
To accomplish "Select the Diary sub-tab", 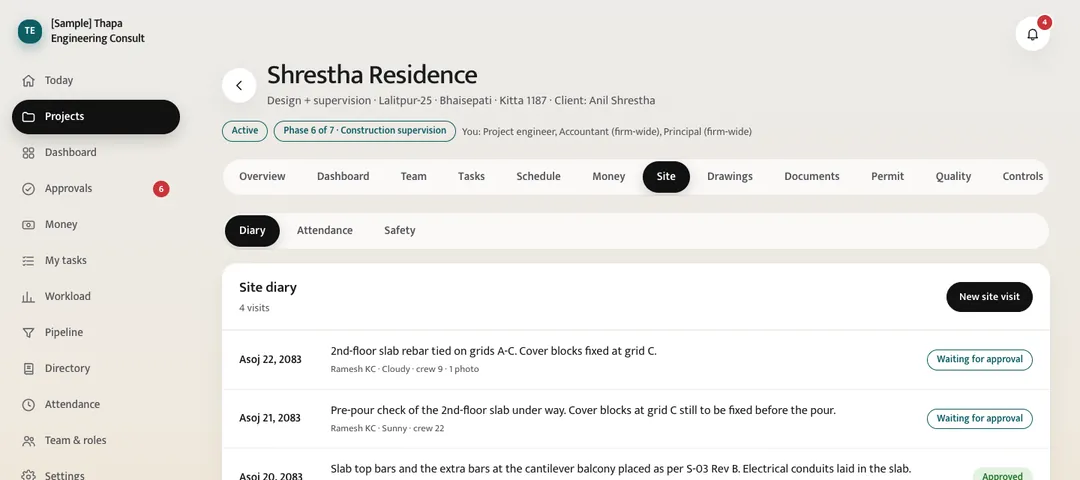I will [x=252, y=231].
